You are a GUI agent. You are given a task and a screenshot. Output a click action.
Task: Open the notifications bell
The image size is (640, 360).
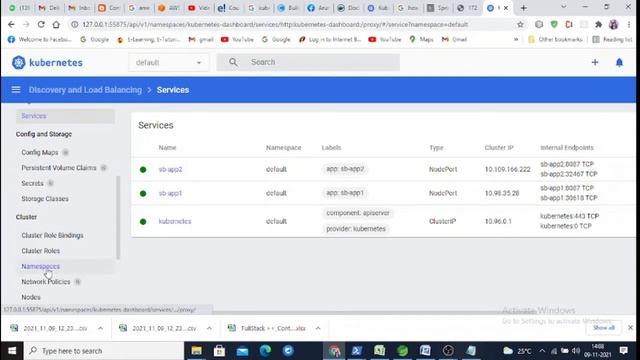(x=619, y=62)
